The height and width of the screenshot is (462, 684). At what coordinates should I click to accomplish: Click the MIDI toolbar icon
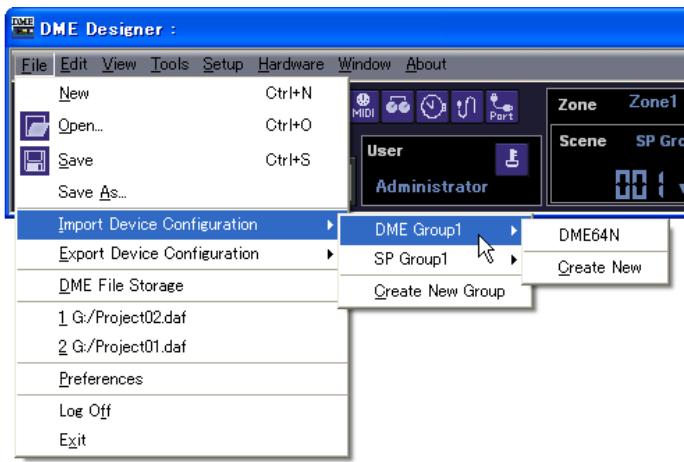click(364, 106)
